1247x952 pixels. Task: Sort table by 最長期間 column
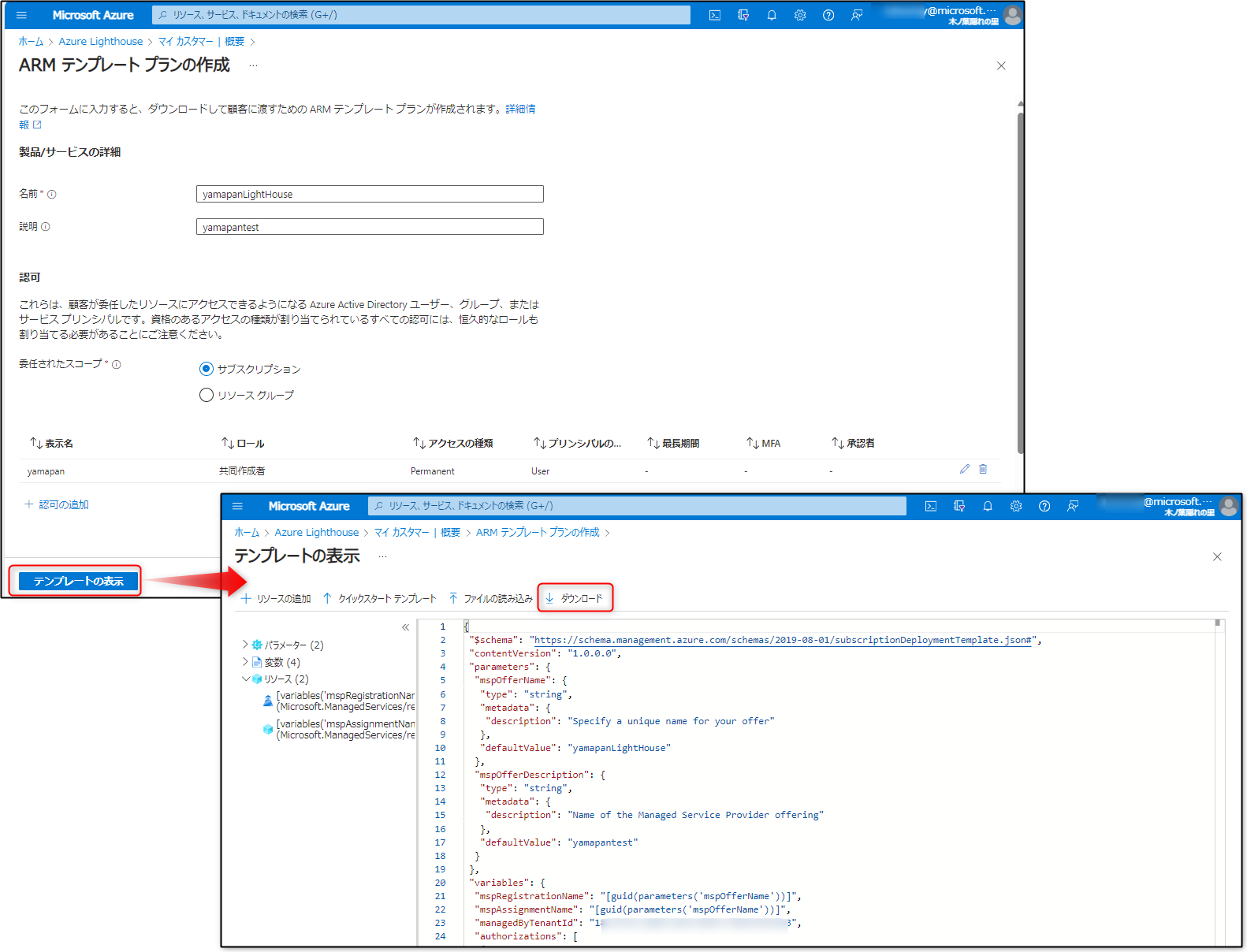point(673,444)
